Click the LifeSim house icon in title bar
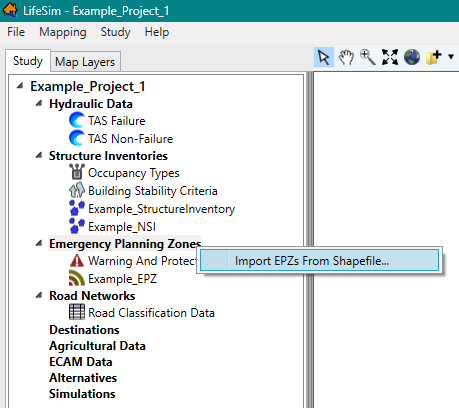459x408 pixels. 10,10
